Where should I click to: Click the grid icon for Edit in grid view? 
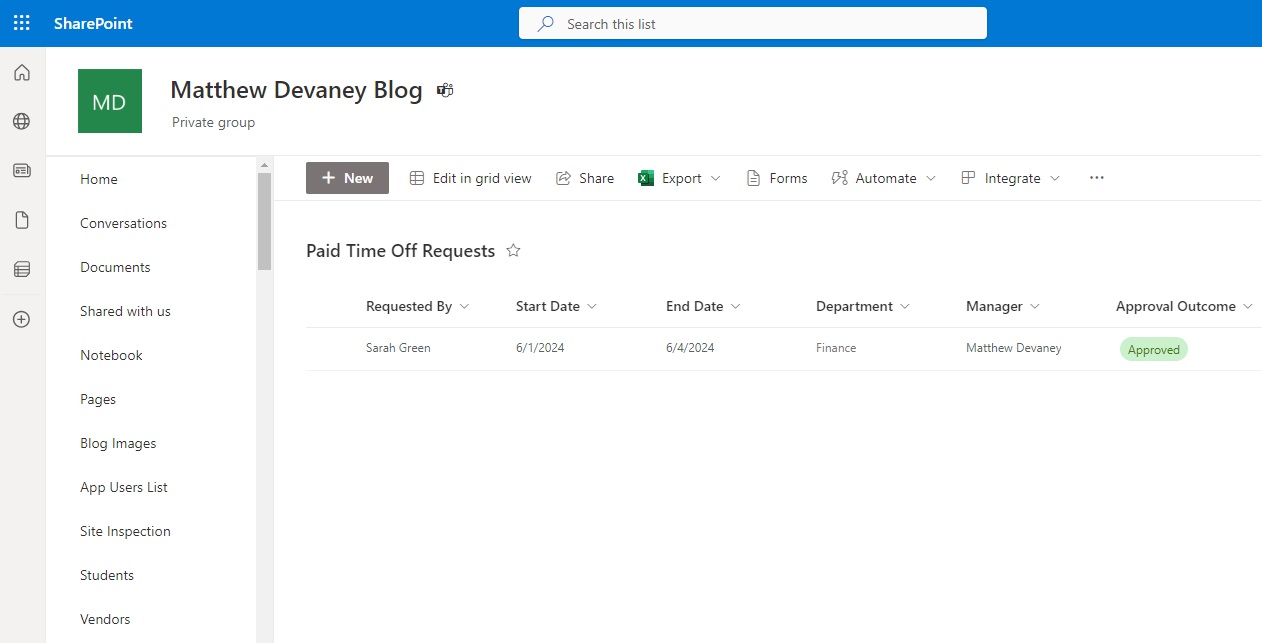[417, 178]
